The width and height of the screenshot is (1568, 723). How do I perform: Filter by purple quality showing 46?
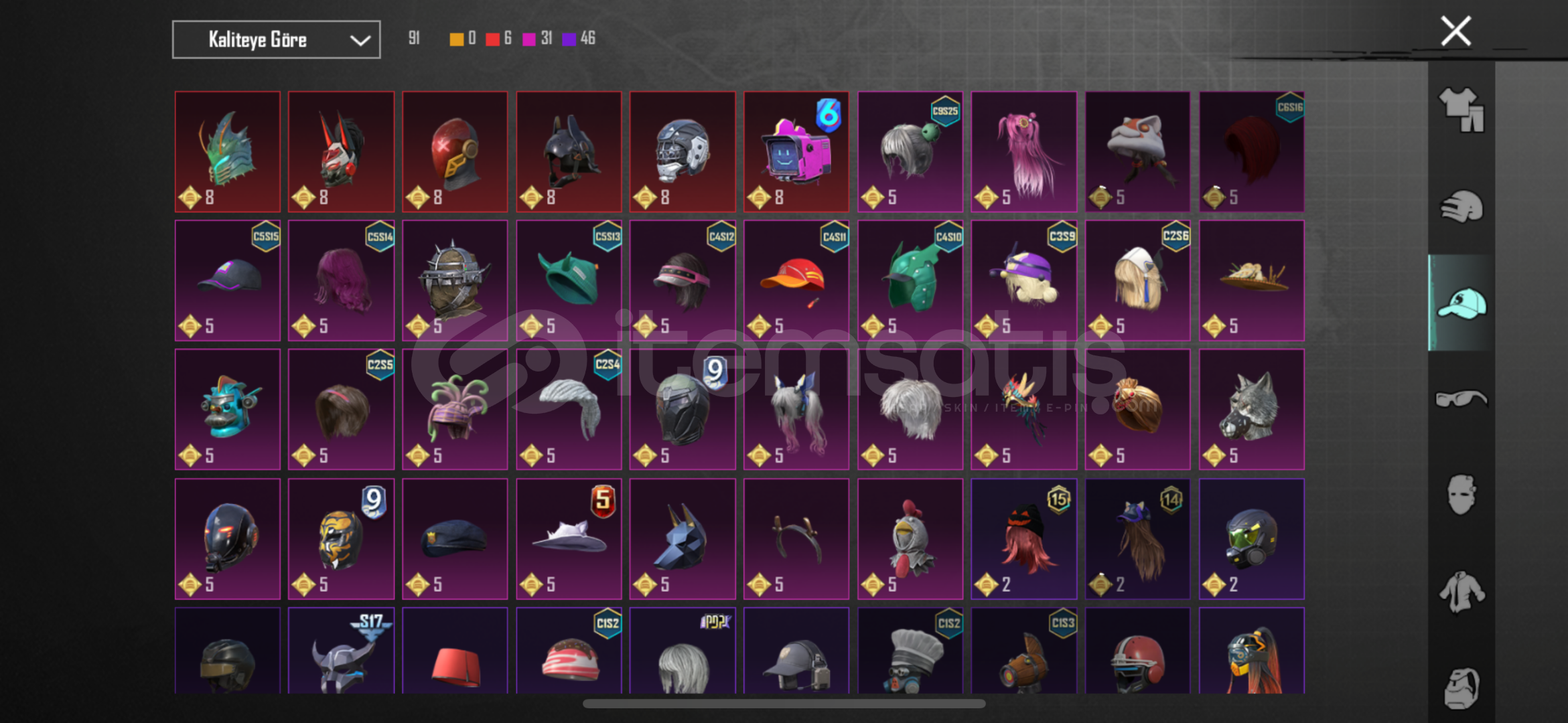tap(579, 39)
